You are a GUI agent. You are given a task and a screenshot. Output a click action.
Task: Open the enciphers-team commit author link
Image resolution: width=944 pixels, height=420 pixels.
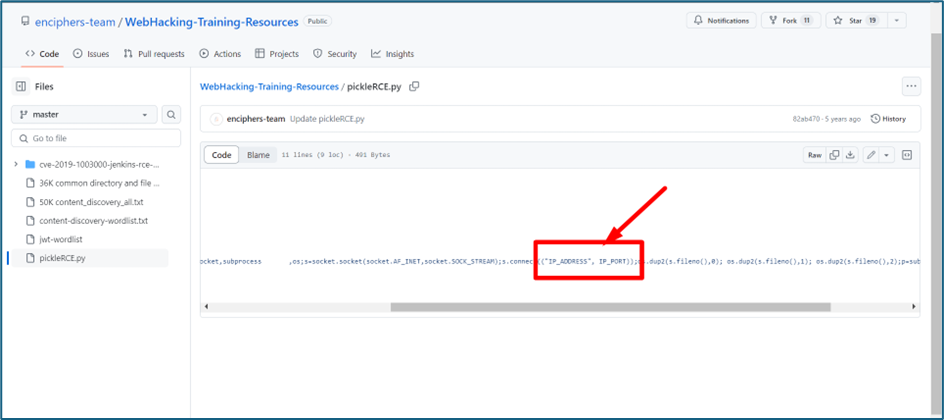pyautogui.click(x=256, y=119)
